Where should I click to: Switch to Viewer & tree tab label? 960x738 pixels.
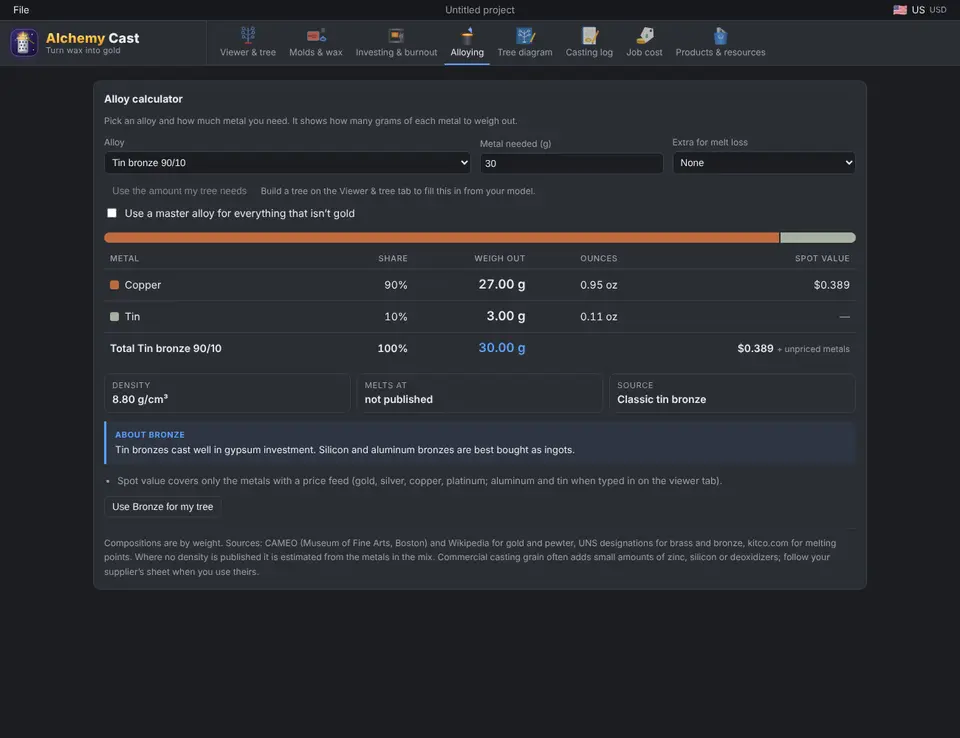pos(248,52)
